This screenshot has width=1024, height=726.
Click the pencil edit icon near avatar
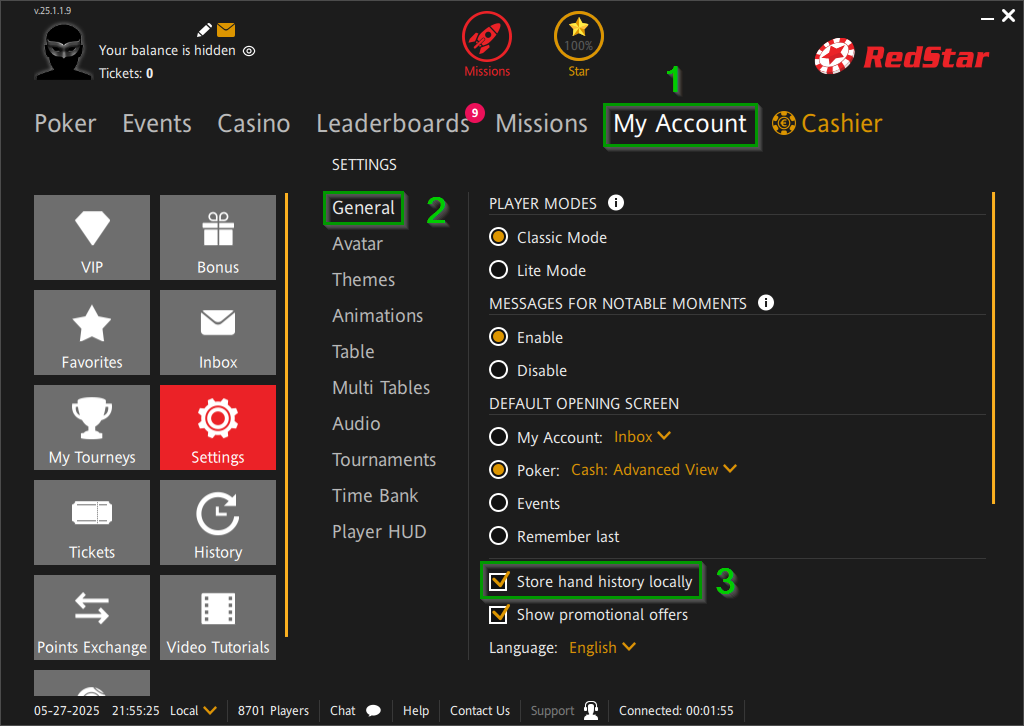point(205,30)
